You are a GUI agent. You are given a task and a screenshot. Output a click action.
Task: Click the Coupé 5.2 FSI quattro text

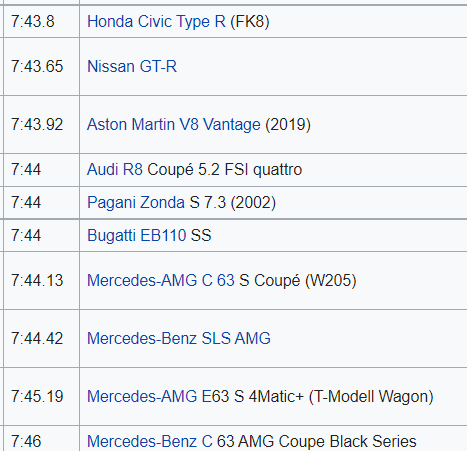click(x=225, y=170)
